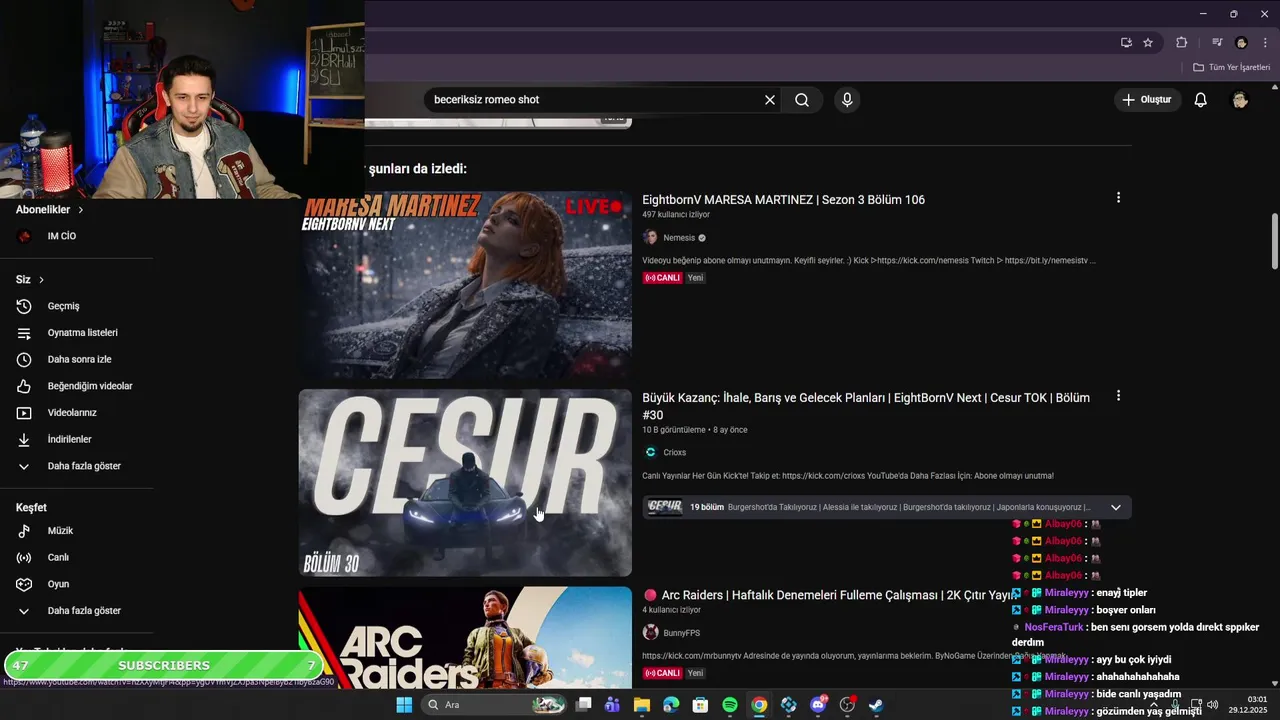The height and width of the screenshot is (720, 1280).
Task: Click the CANLI badge under Maresa Martinez
Action: coord(662,278)
